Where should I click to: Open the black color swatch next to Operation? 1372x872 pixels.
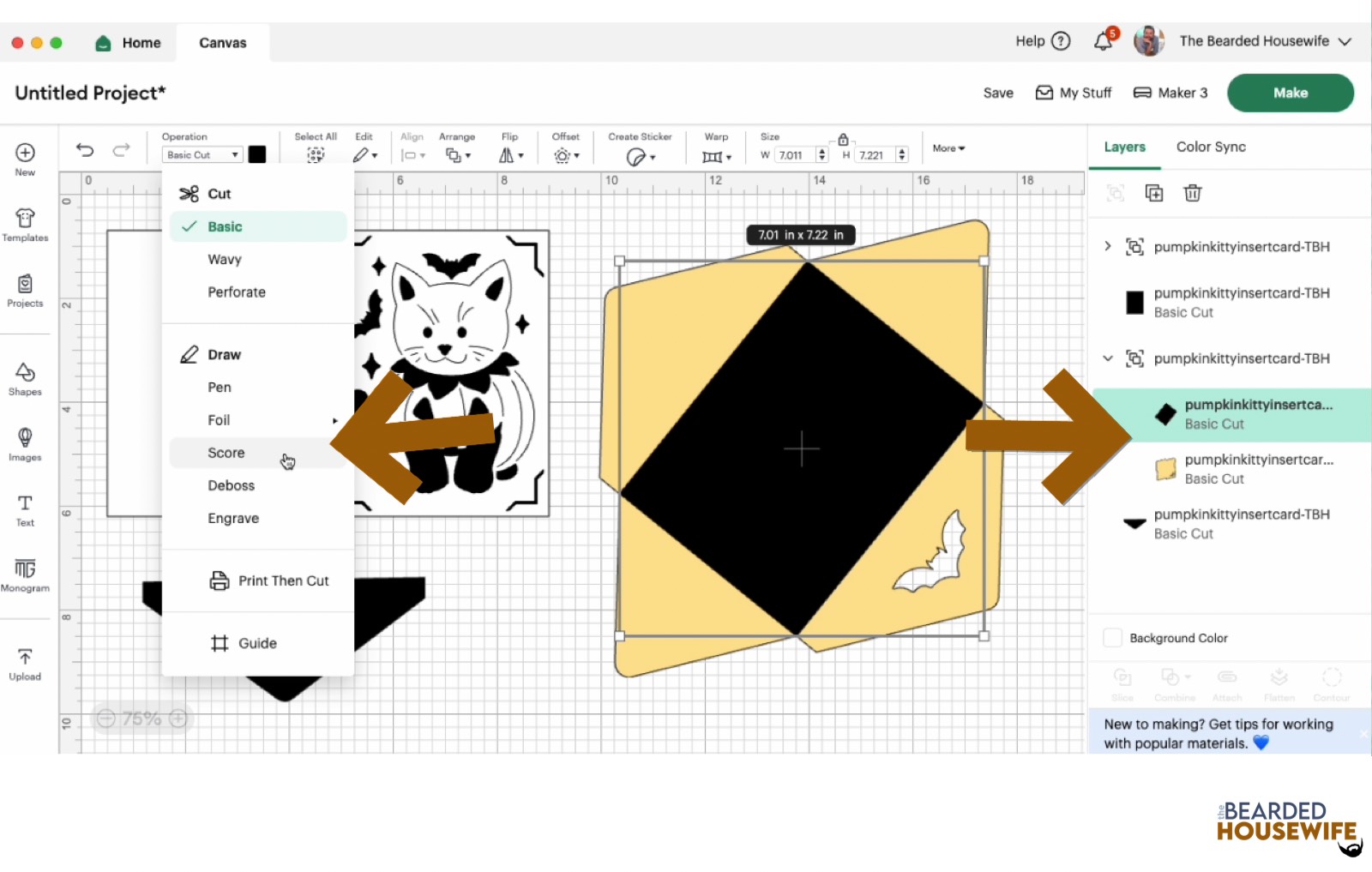[x=257, y=154]
